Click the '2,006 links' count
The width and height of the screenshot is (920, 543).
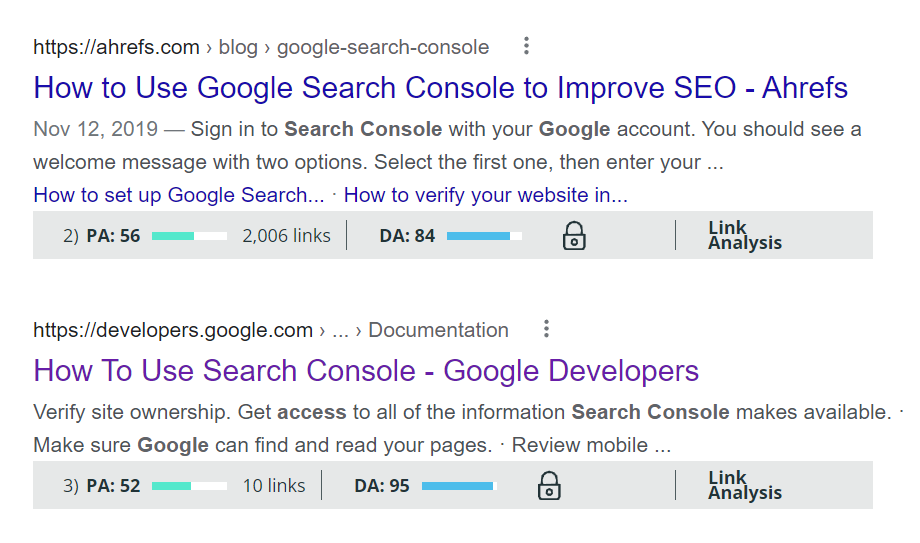click(x=286, y=236)
